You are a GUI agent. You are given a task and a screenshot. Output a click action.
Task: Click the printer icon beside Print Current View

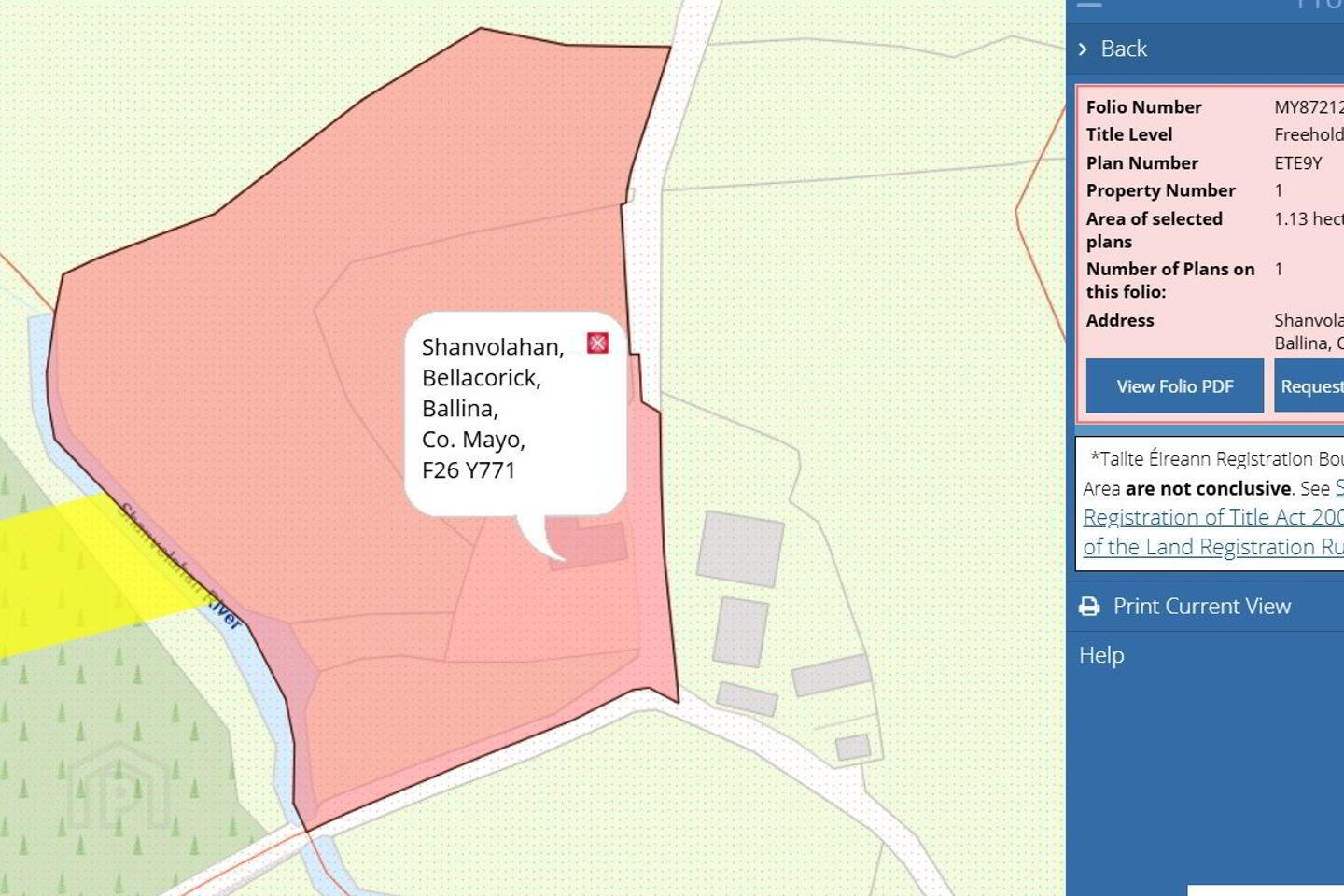coord(1089,607)
